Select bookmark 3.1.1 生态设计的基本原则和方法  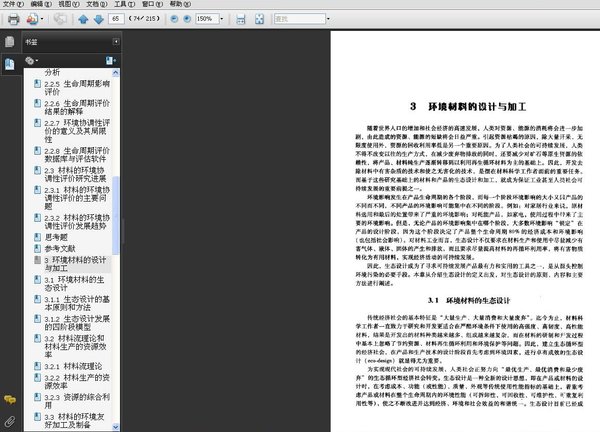[77, 303]
